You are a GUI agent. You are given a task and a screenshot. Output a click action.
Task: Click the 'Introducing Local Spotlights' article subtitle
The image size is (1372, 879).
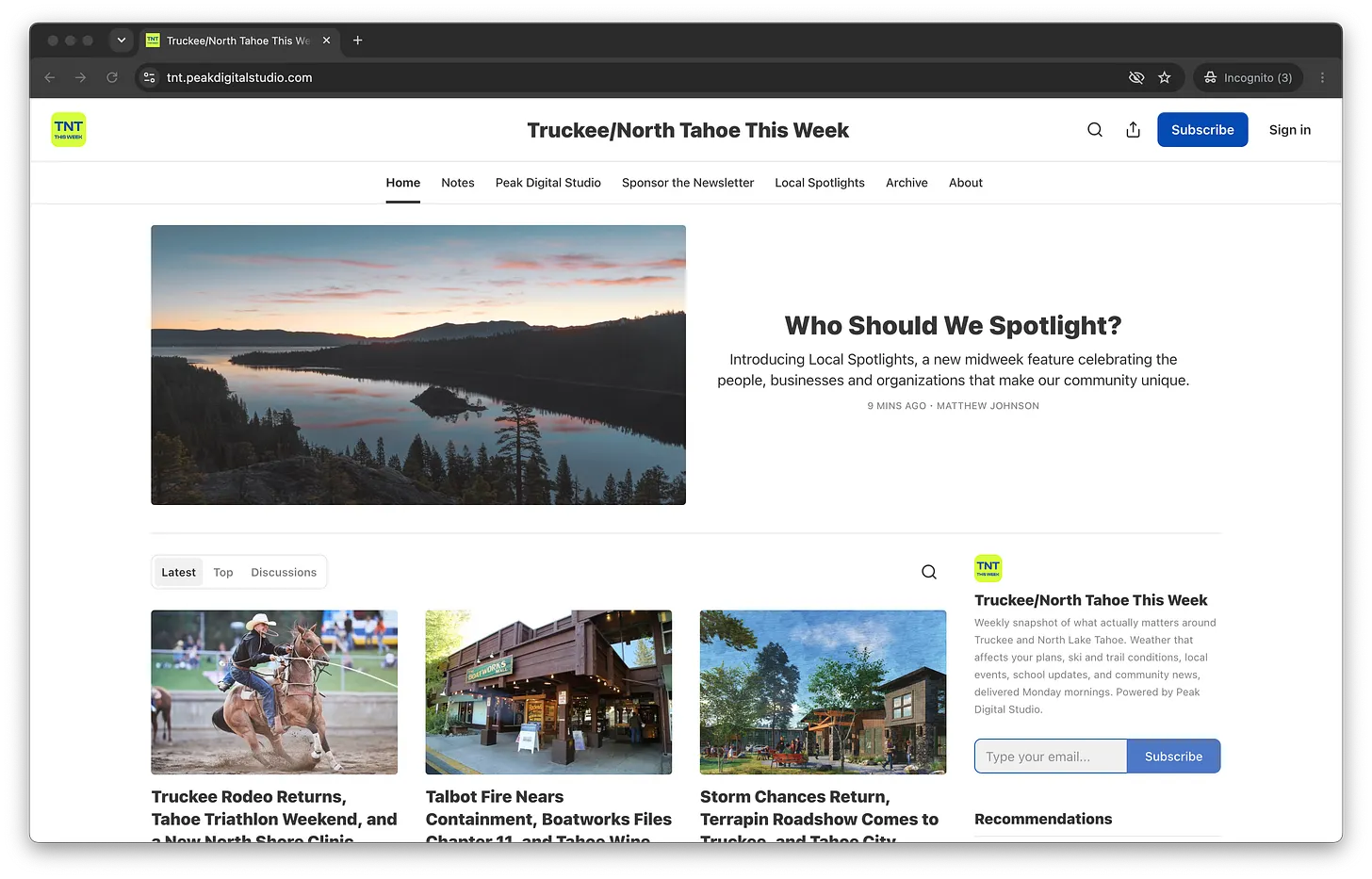coord(954,370)
